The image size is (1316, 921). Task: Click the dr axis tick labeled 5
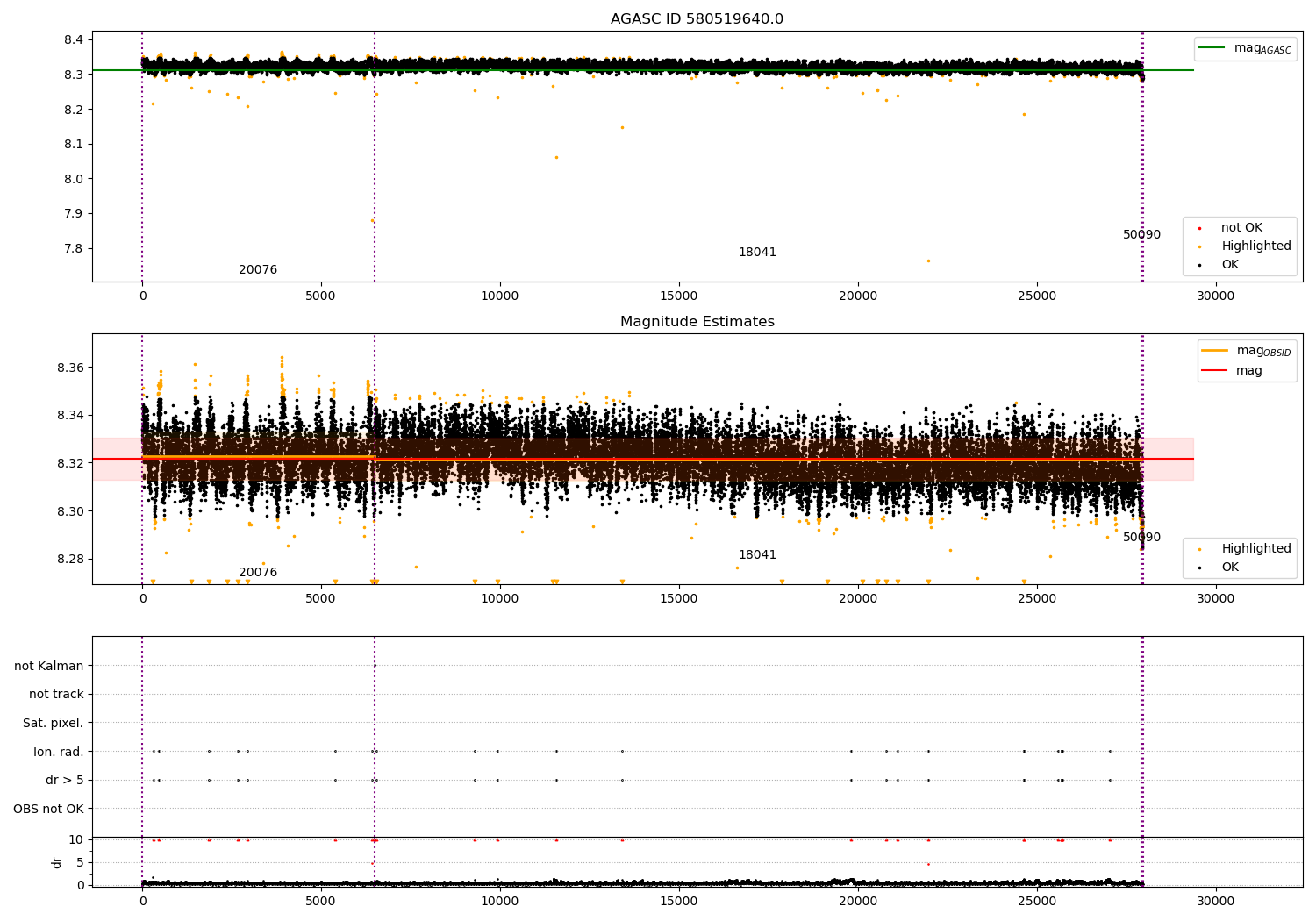point(80,863)
